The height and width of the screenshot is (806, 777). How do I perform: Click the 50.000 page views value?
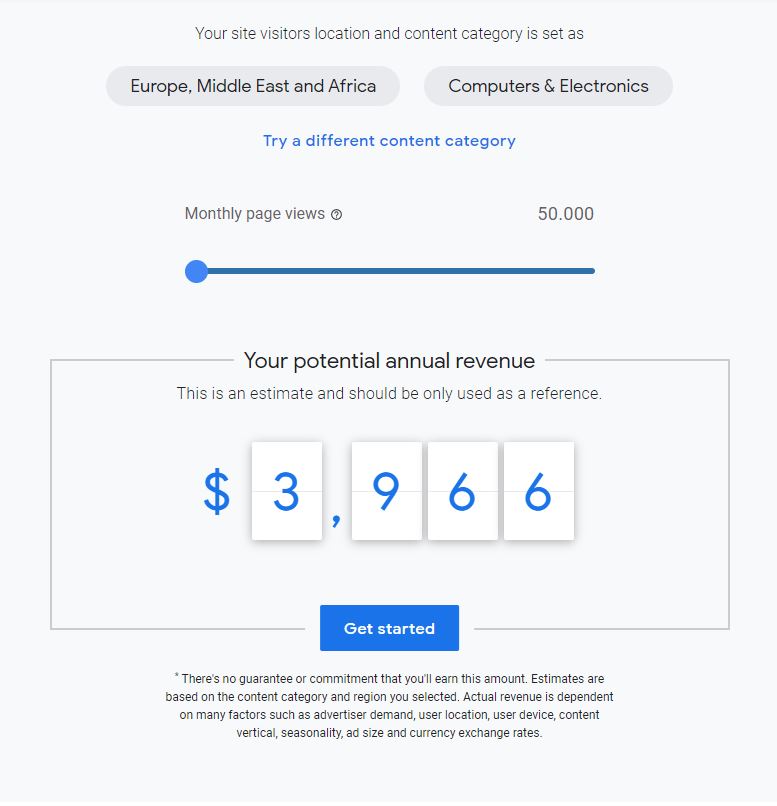[565, 214]
